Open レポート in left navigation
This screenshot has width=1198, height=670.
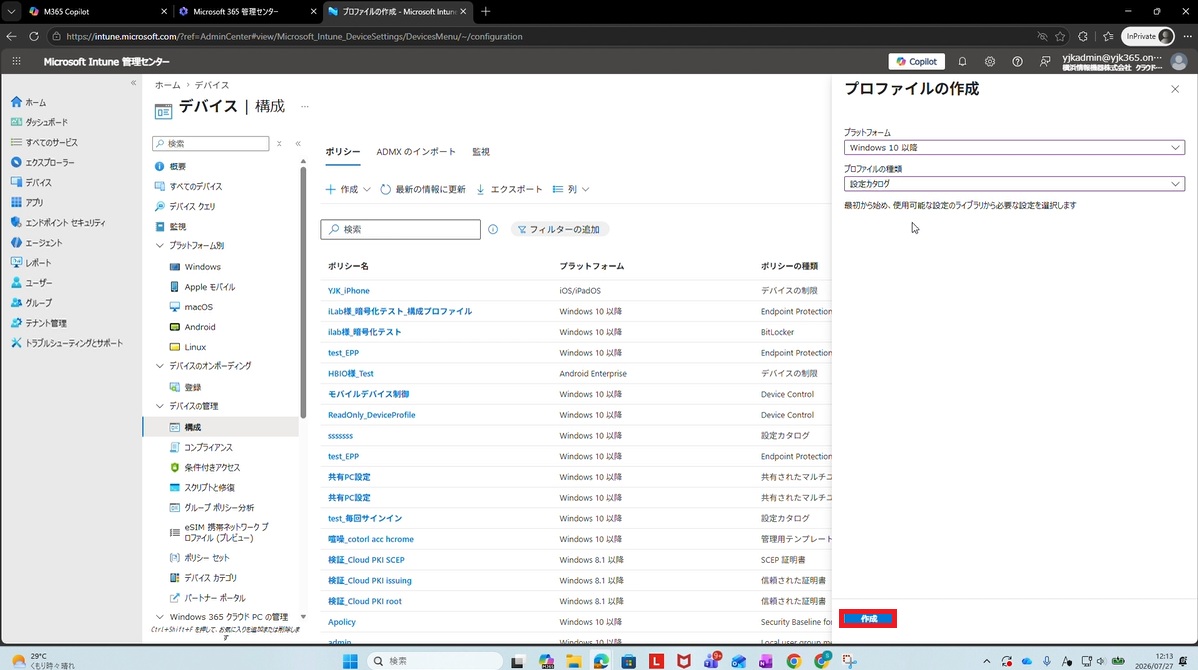tap(31, 262)
